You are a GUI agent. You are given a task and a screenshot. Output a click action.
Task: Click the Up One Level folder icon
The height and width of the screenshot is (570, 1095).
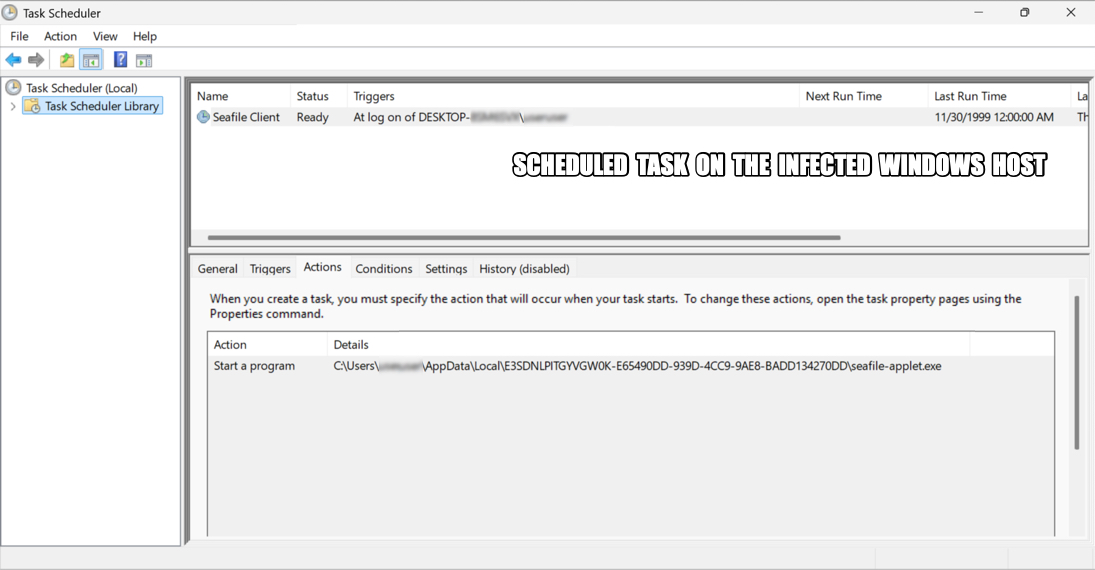click(67, 60)
